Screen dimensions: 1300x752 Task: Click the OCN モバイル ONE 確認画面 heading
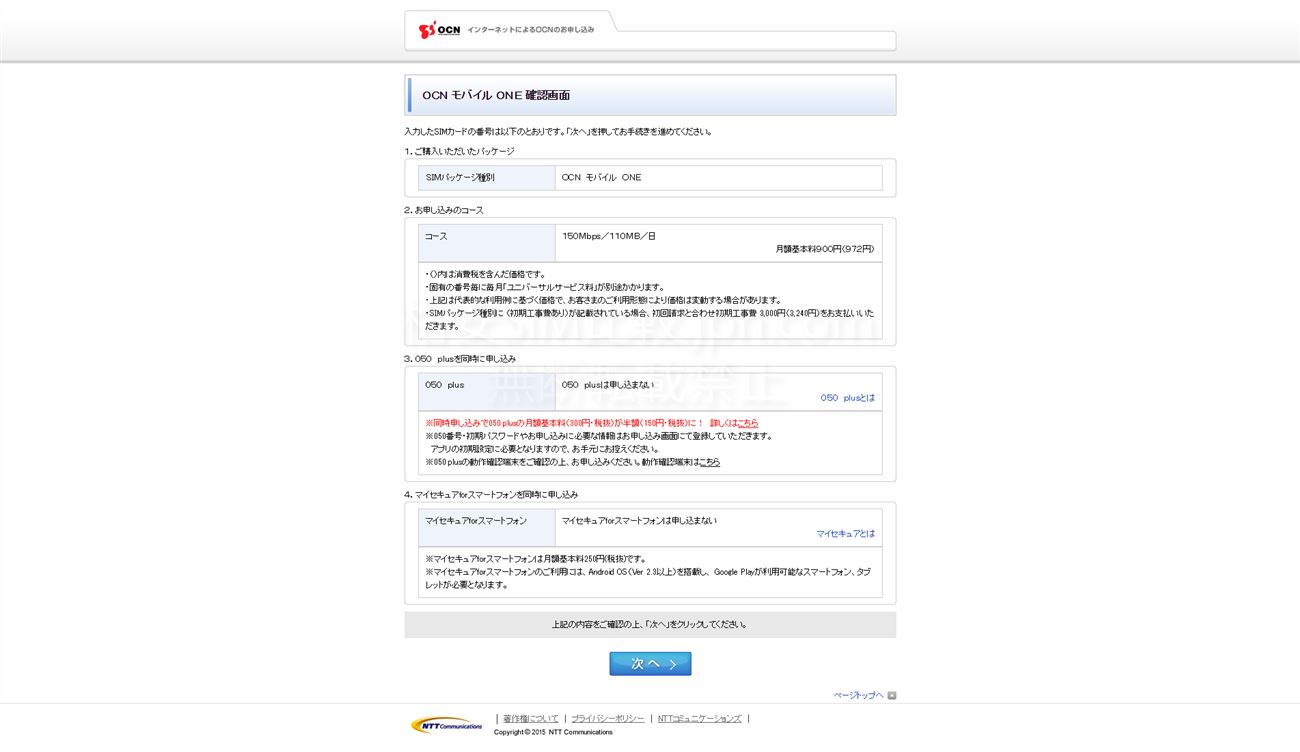[x=496, y=96]
